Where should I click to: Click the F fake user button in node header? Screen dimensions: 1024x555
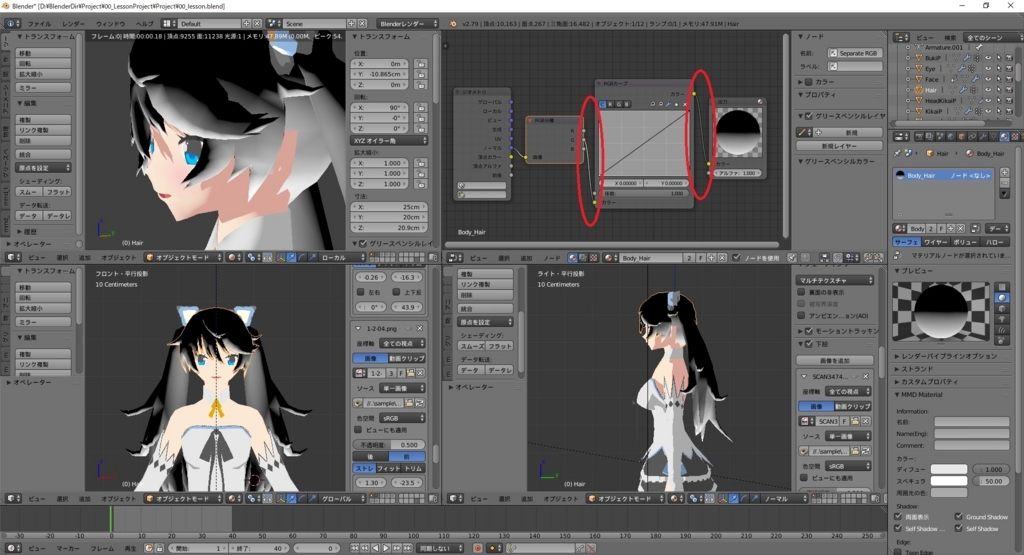701,258
